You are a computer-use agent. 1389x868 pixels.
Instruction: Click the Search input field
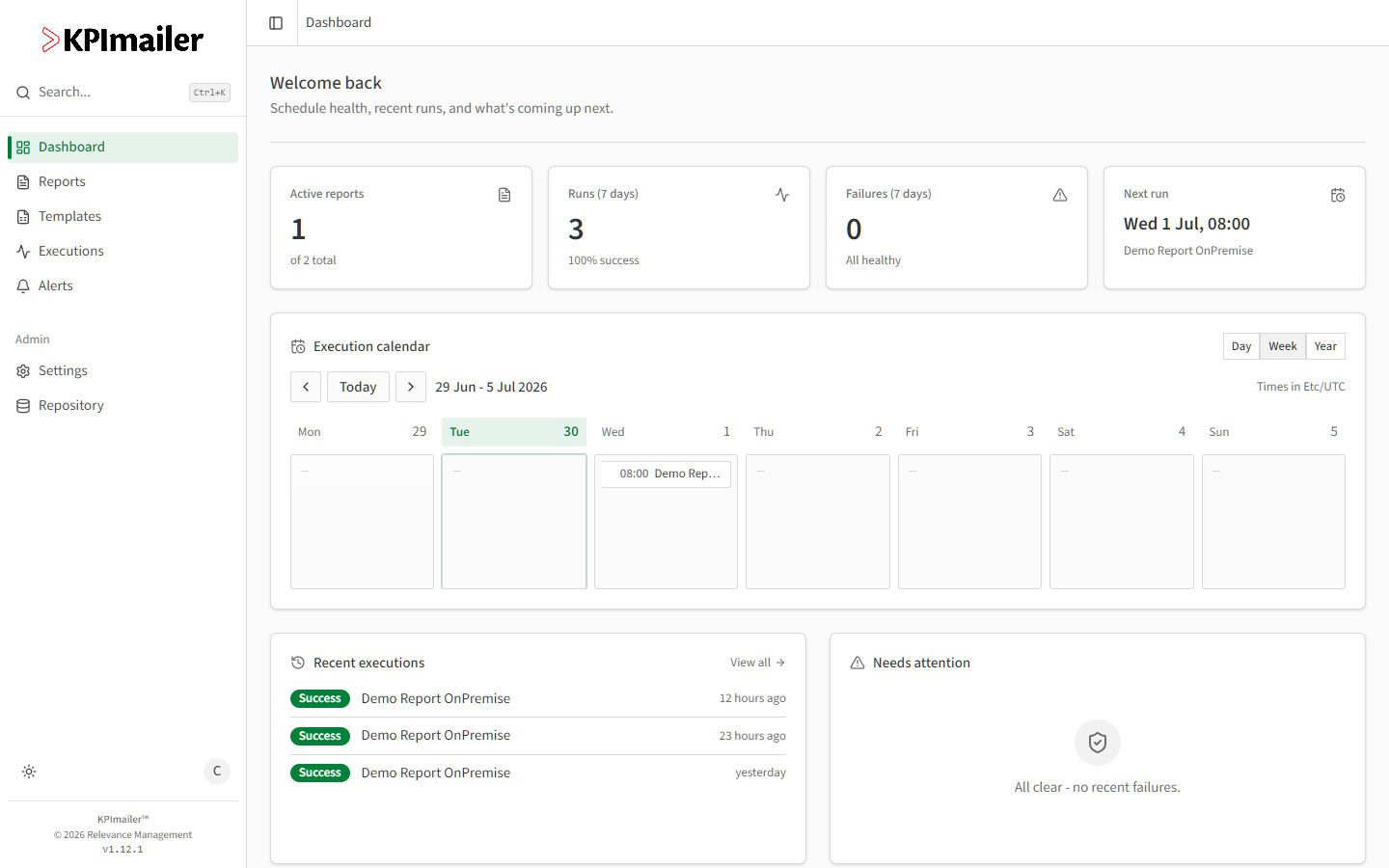[x=123, y=93]
